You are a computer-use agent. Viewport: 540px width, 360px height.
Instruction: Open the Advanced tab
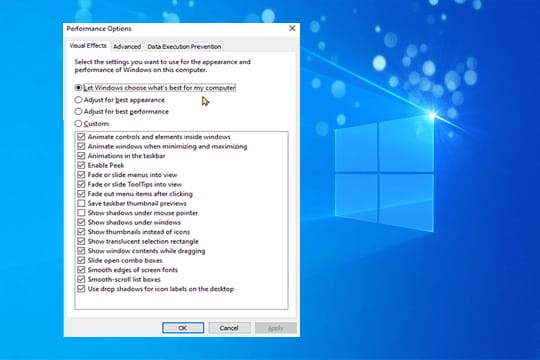click(127, 47)
